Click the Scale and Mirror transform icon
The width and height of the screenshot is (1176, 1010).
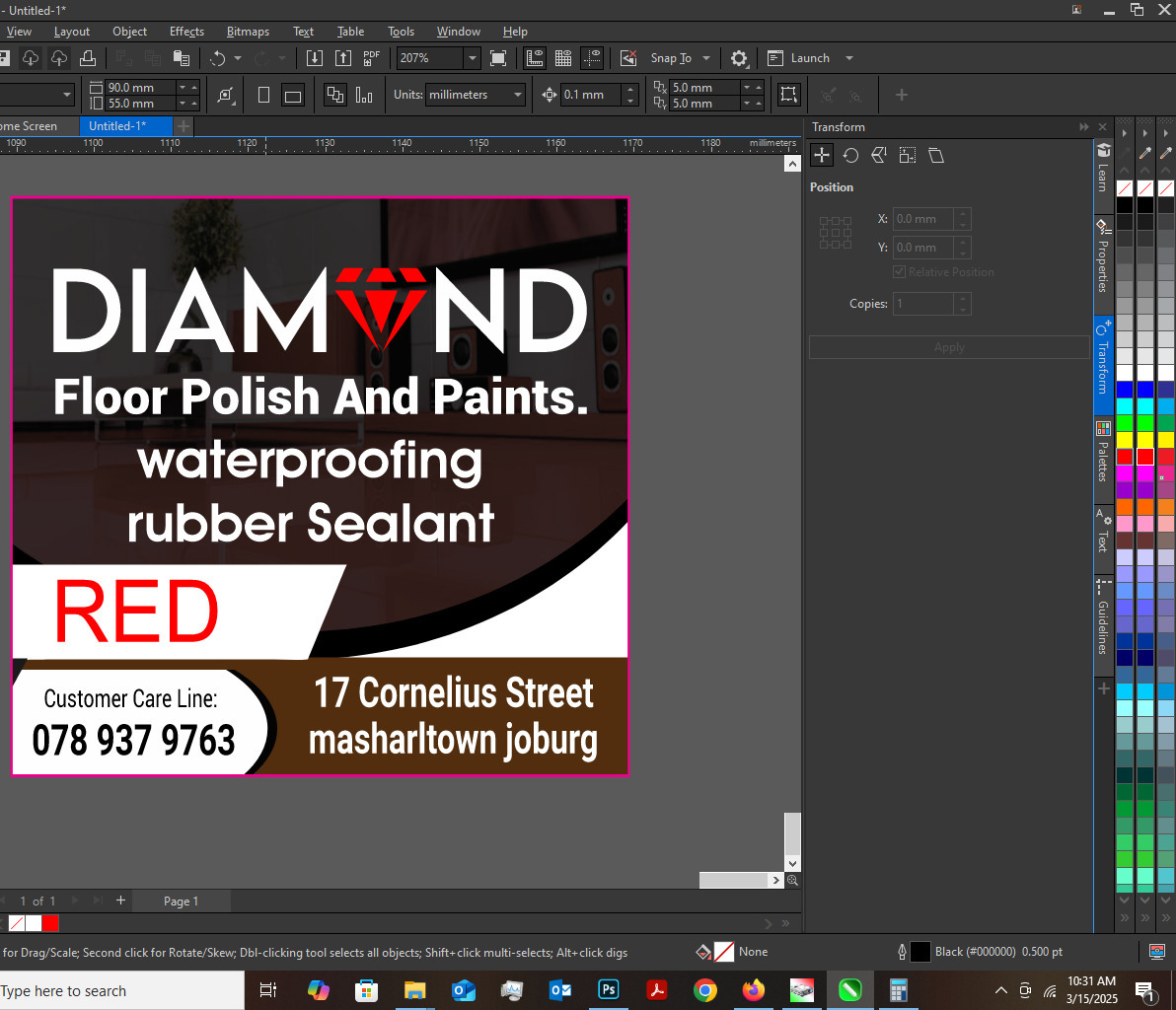879,156
